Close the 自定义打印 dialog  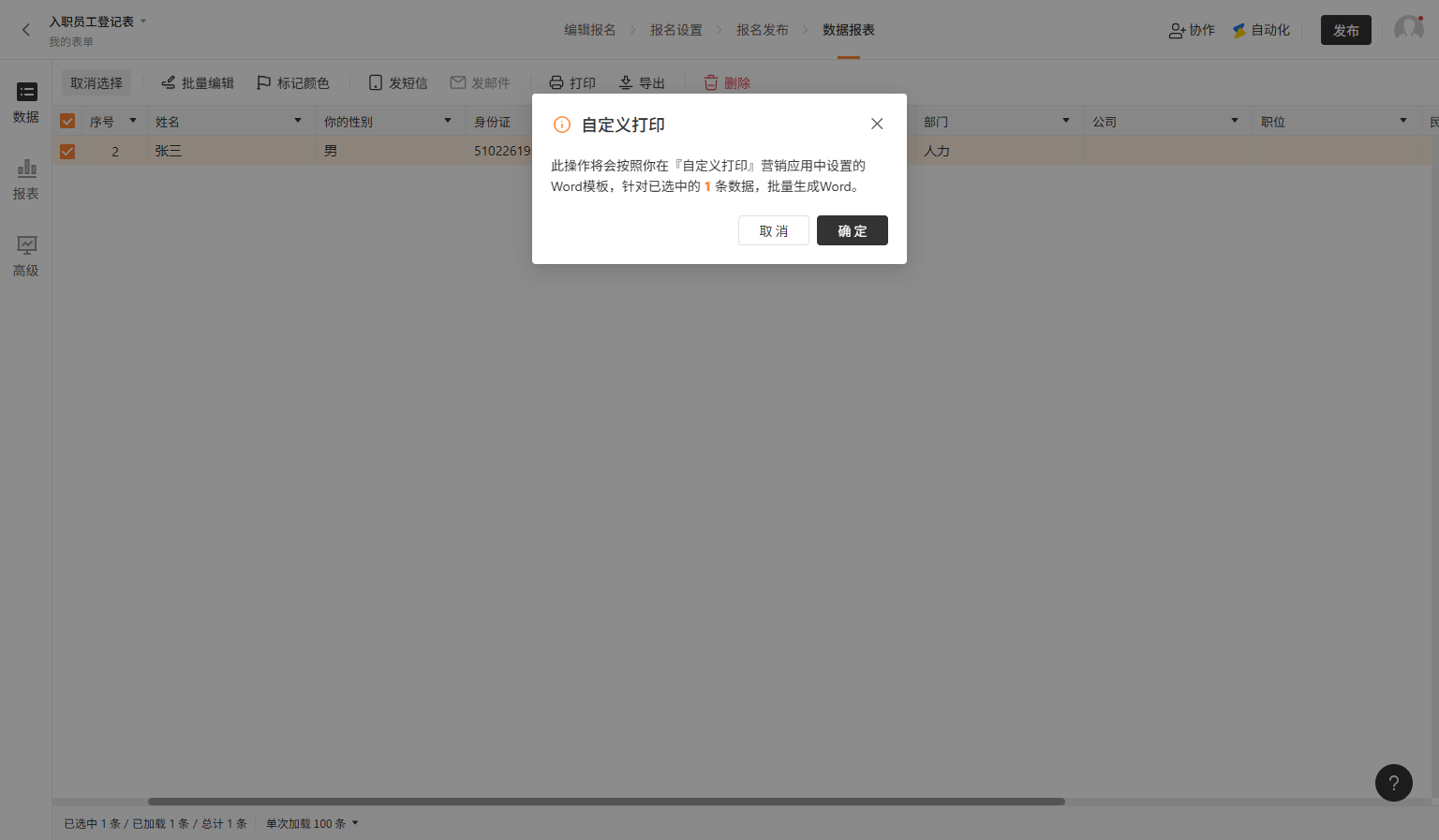click(x=877, y=124)
